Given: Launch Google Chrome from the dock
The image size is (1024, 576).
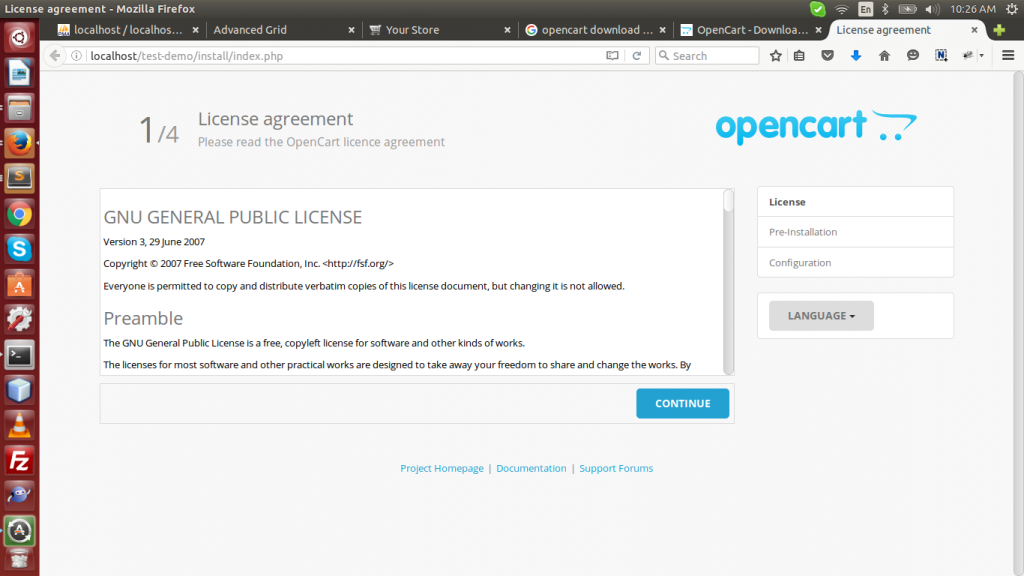Looking at the screenshot, I should pyautogui.click(x=19, y=214).
